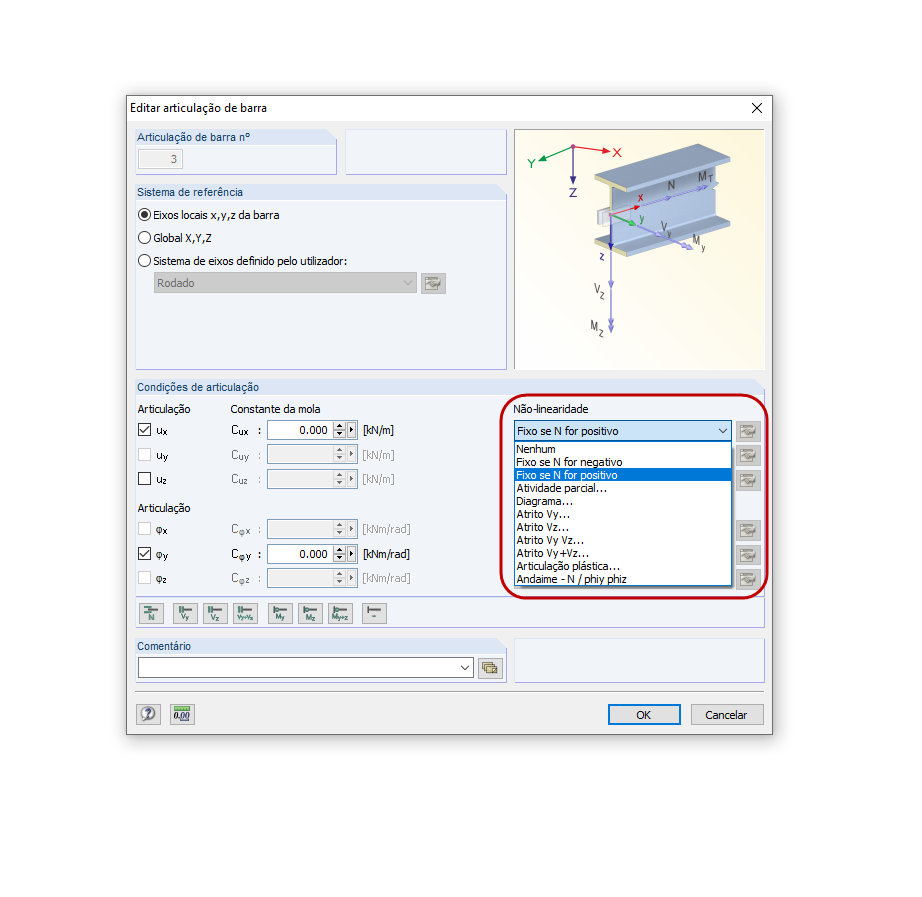
Task: Choose Atrito Vy... option
Action: click(x=623, y=514)
